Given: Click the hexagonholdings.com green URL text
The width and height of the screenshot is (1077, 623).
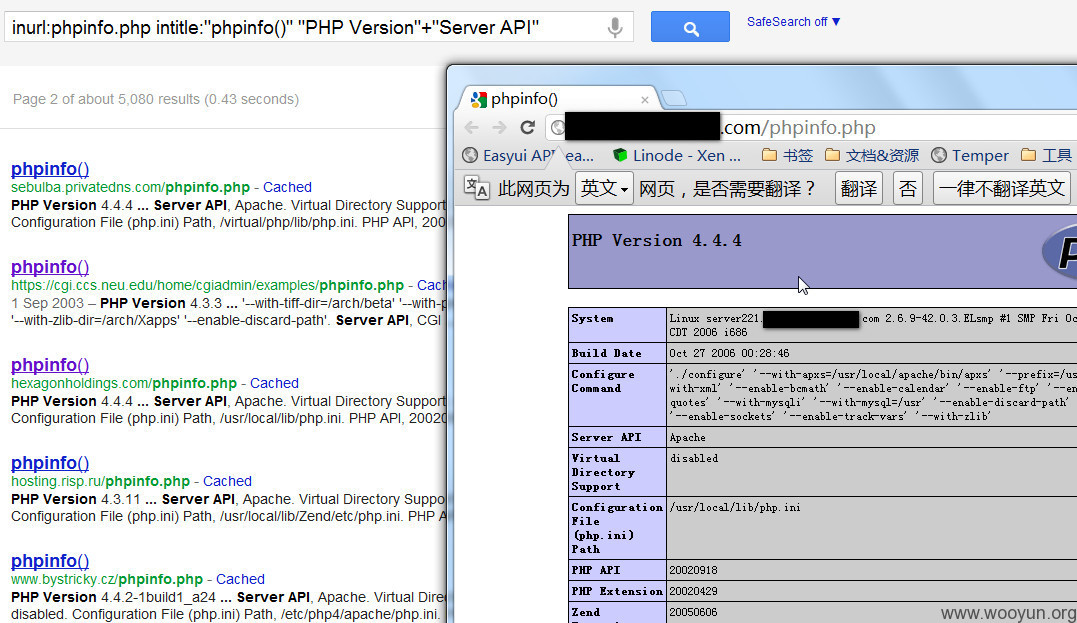Looking at the screenshot, I should [124, 383].
